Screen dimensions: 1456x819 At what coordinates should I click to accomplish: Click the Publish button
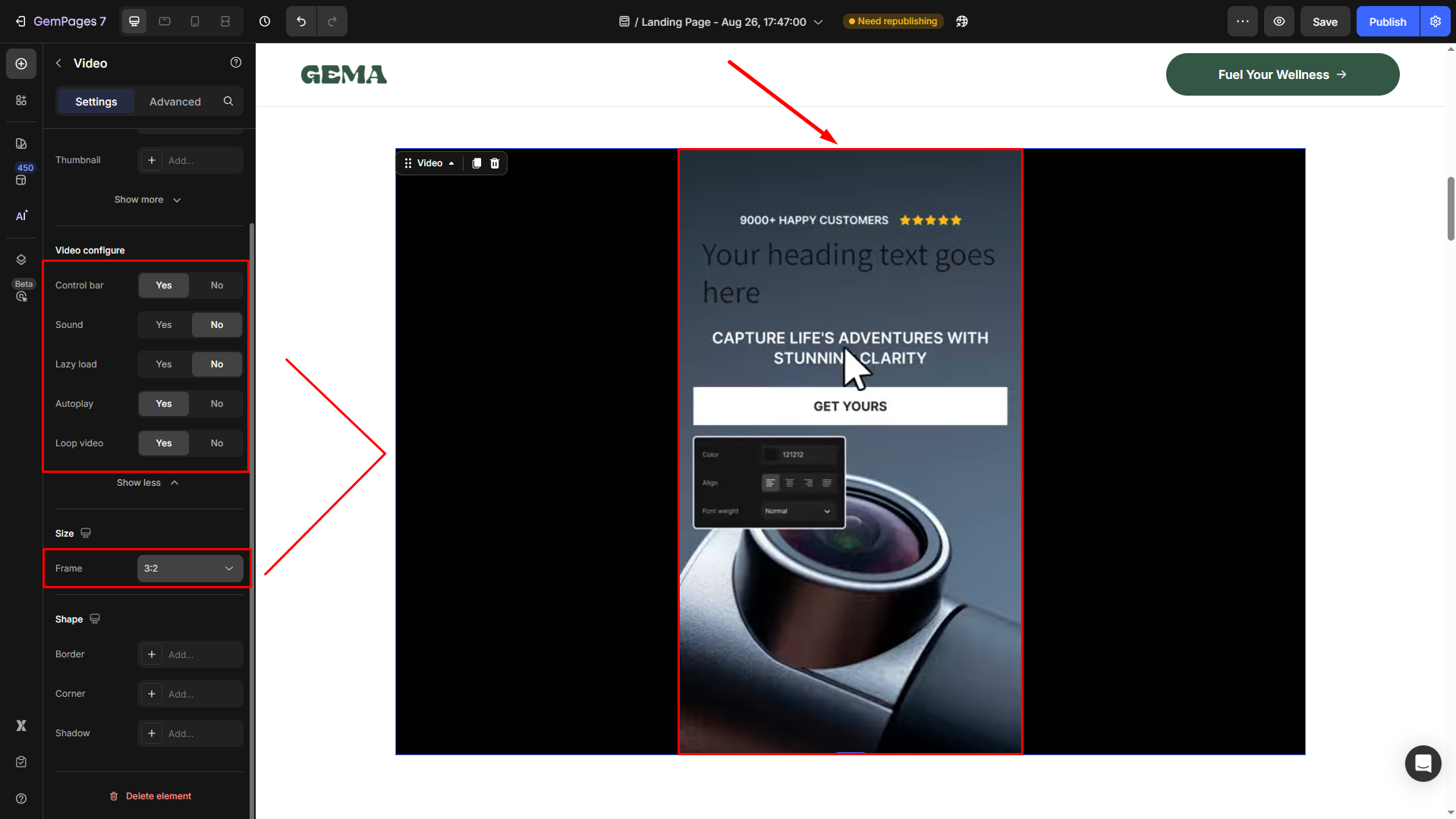coord(1388,21)
